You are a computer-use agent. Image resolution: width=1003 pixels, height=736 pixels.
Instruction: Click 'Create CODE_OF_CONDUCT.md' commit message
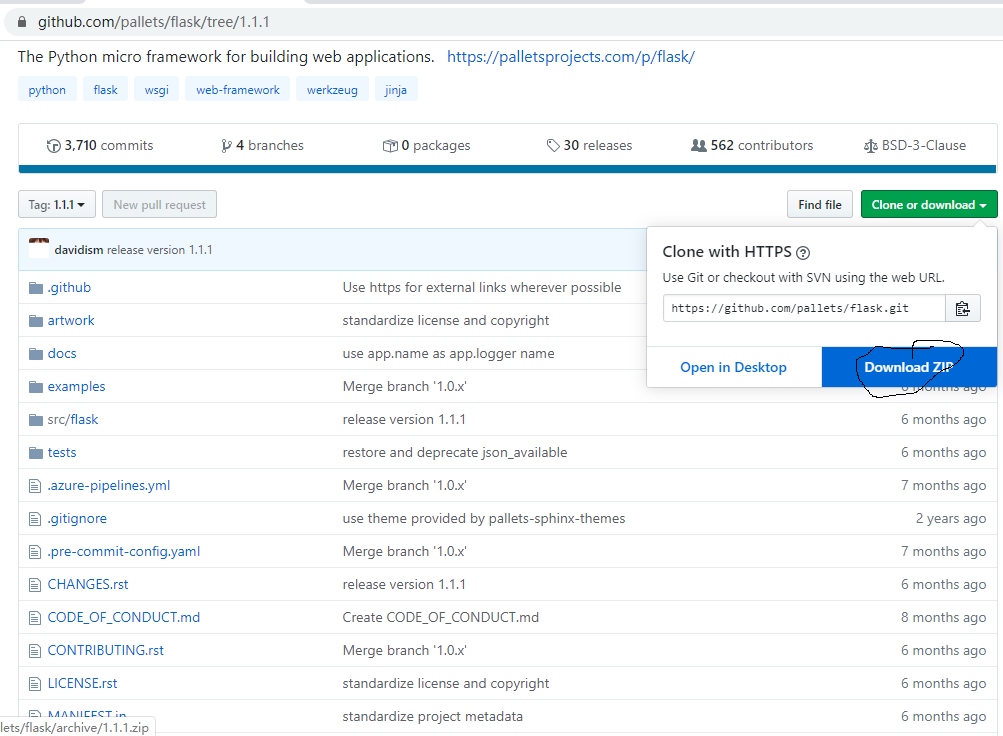(x=441, y=618)
